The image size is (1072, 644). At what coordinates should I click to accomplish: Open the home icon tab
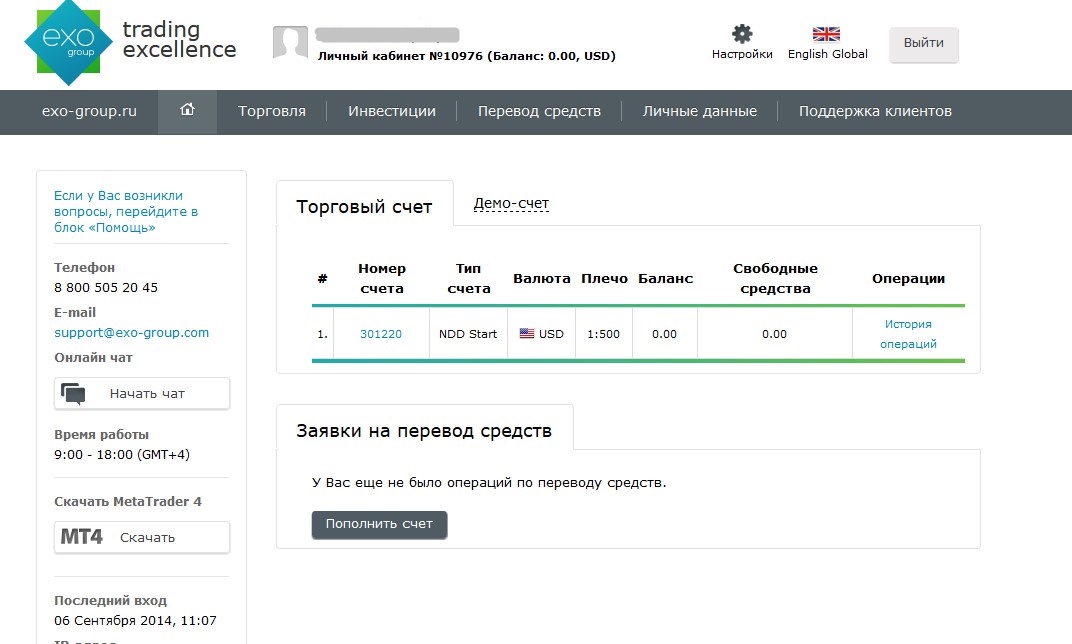click(x=187, y=110)
